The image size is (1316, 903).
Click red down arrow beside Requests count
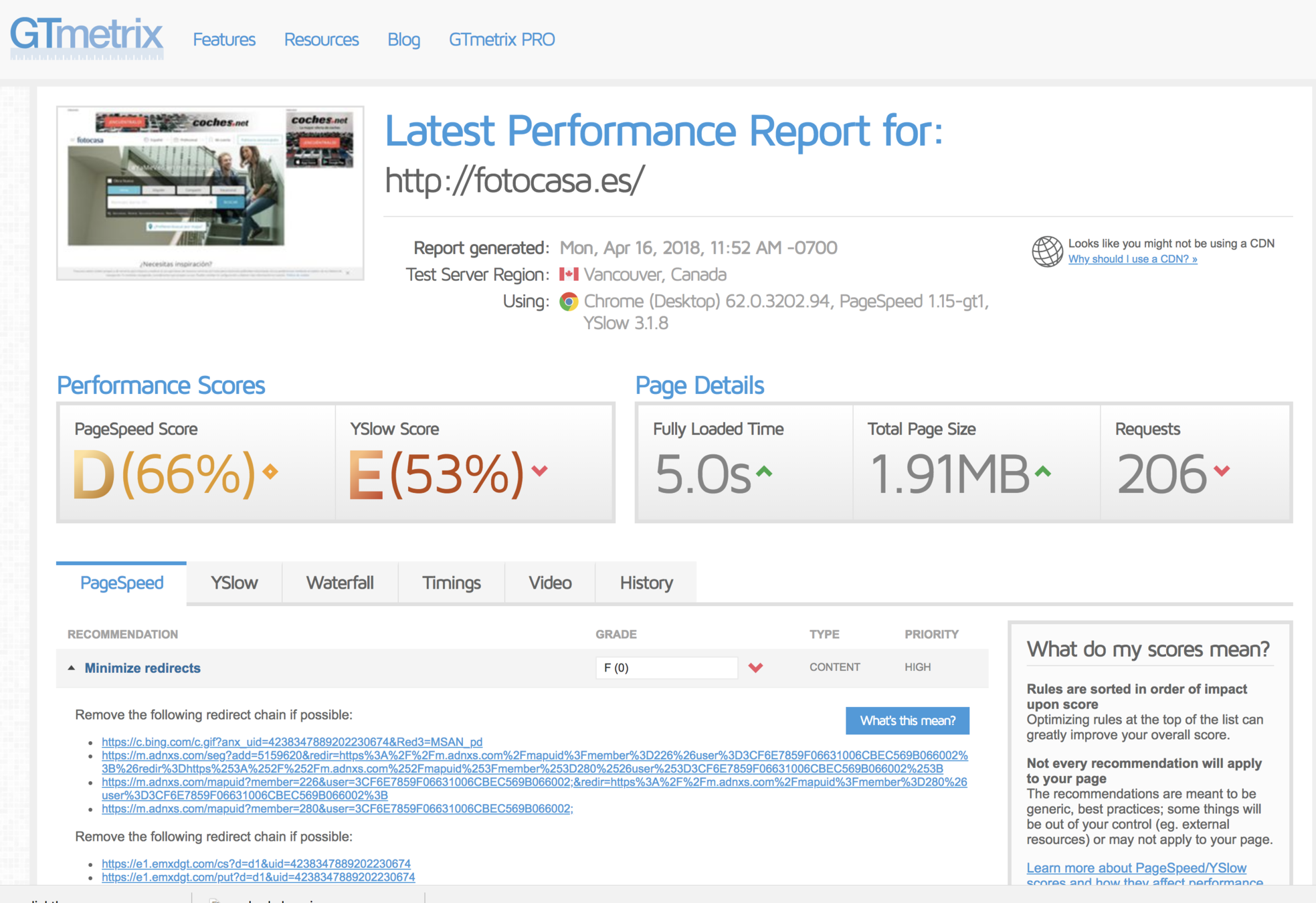point(1222,471)
